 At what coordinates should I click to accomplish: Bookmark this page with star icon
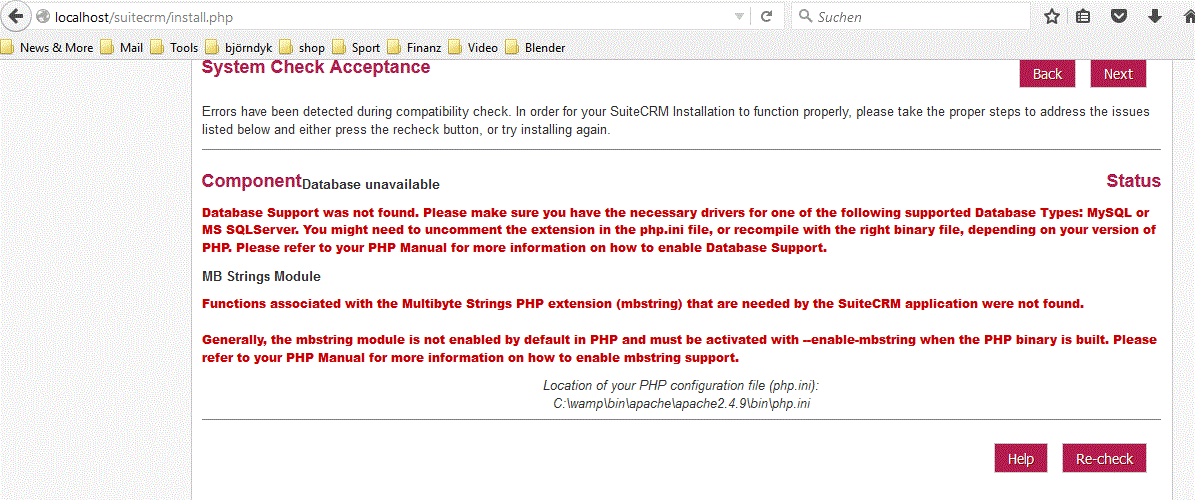(x=1052, y=16)
